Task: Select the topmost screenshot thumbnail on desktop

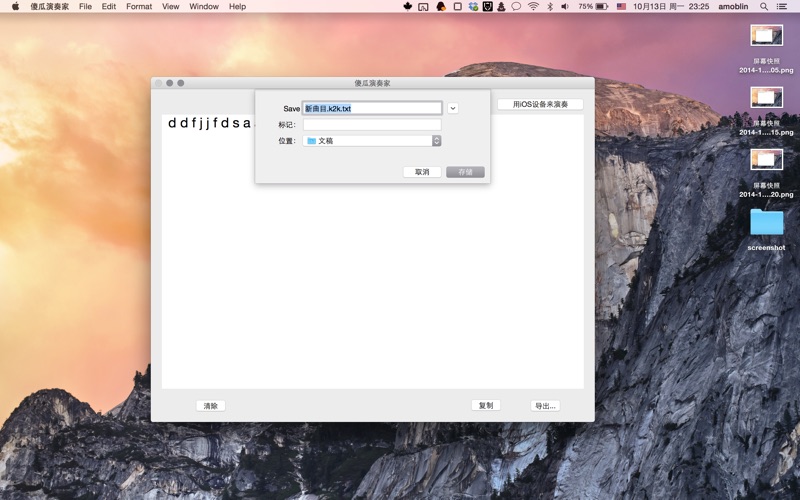Action: click(x=766, y=36)
